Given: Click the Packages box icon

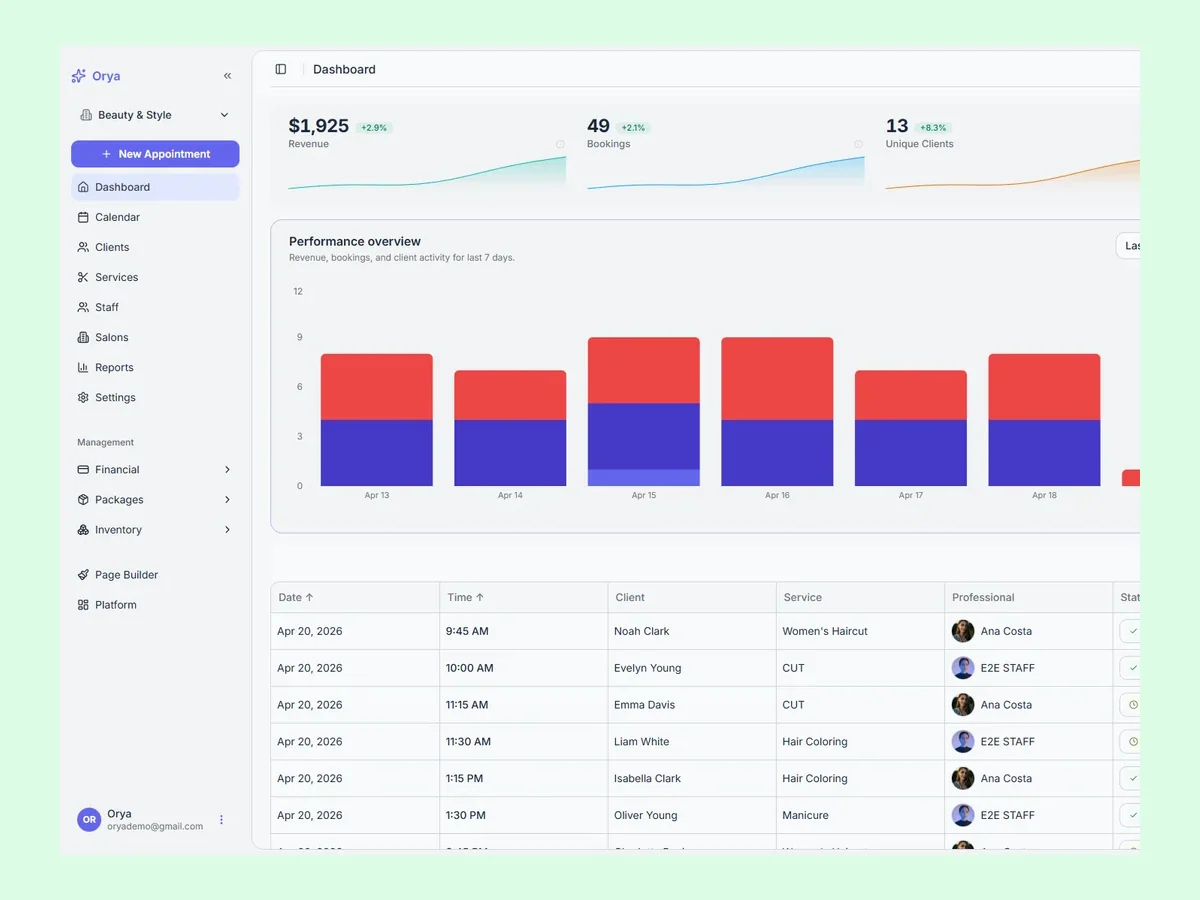Looking at the screenshot, I should click(83, 499).
